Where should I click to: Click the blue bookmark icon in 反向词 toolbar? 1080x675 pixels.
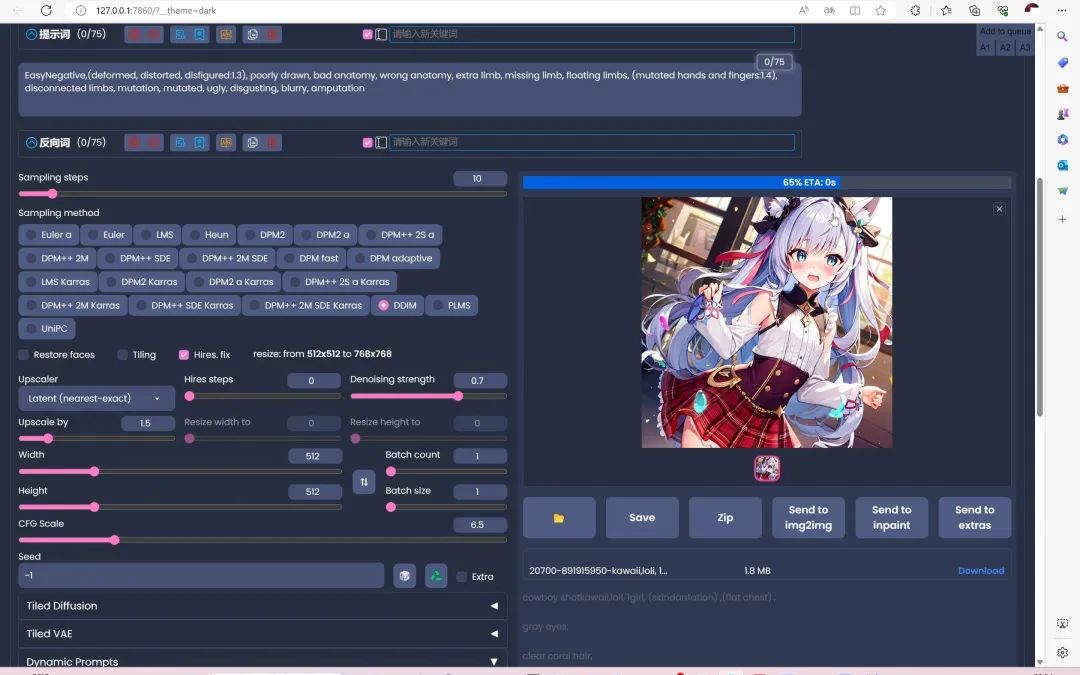[200, 143]
